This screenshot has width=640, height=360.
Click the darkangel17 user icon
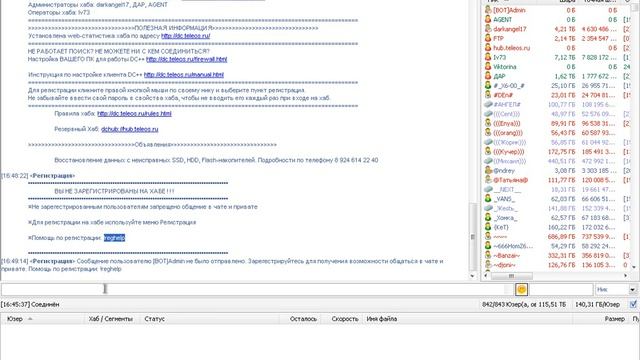coord(488,29)
